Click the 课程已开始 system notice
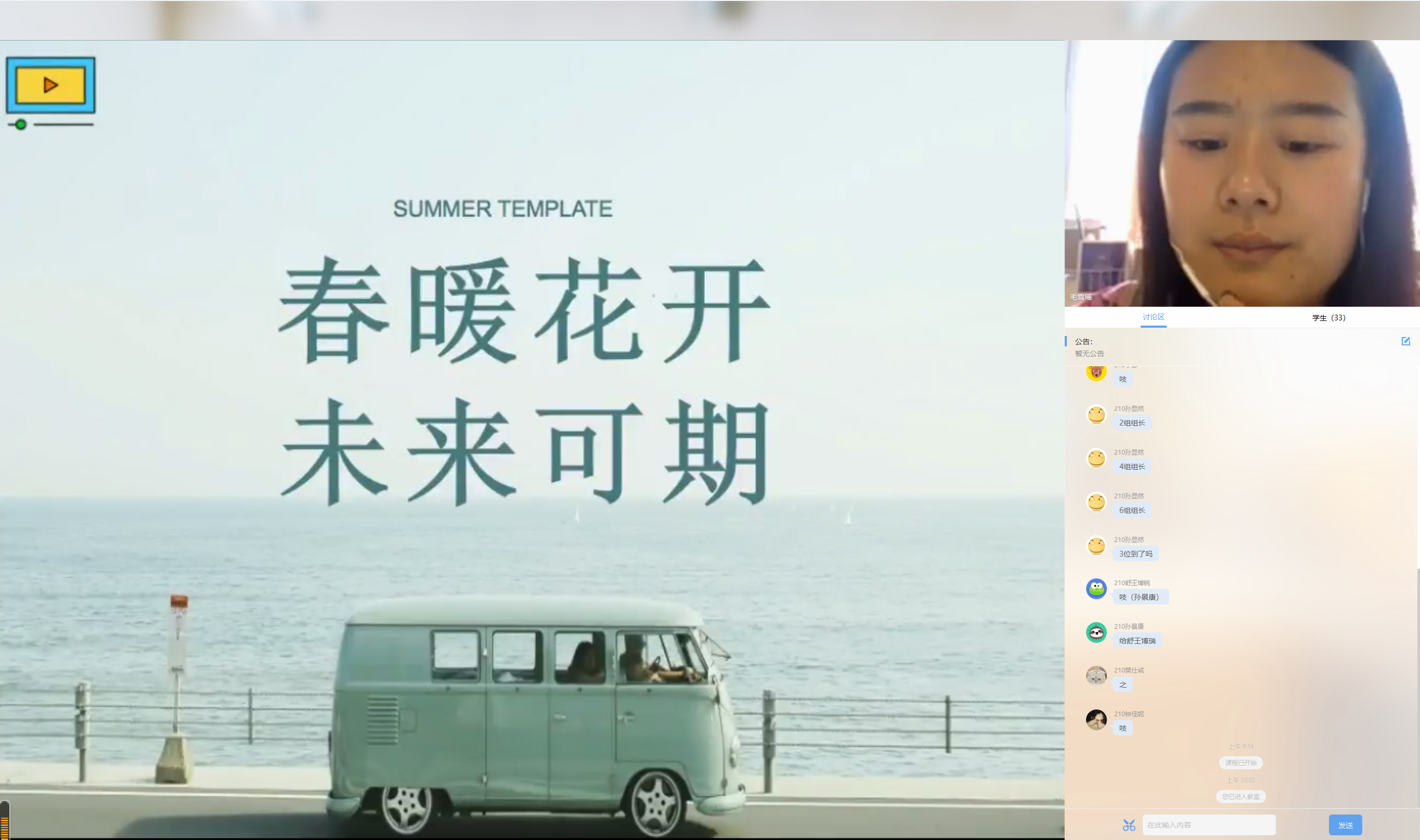 1240,763
